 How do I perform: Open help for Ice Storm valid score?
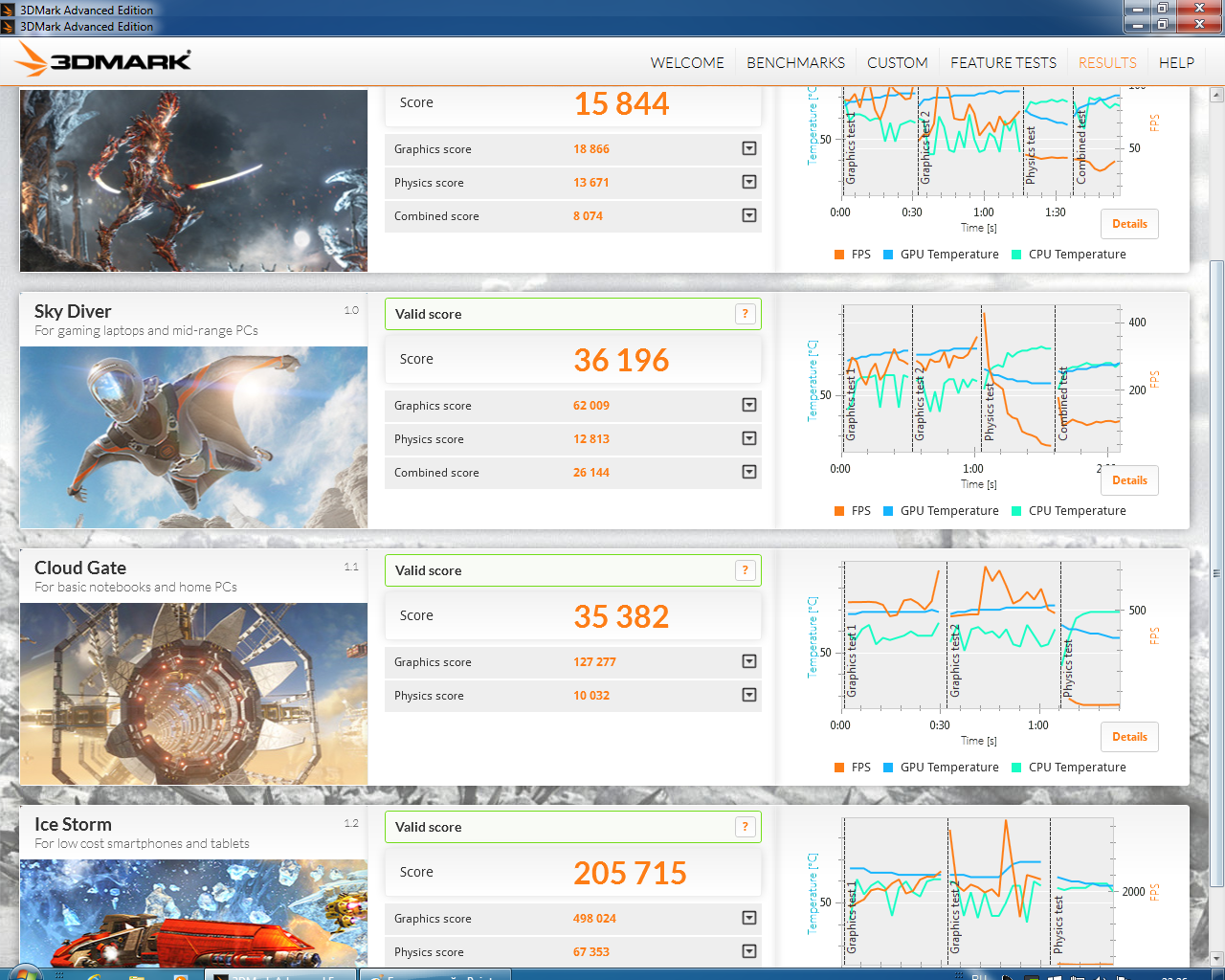[746, 827]
